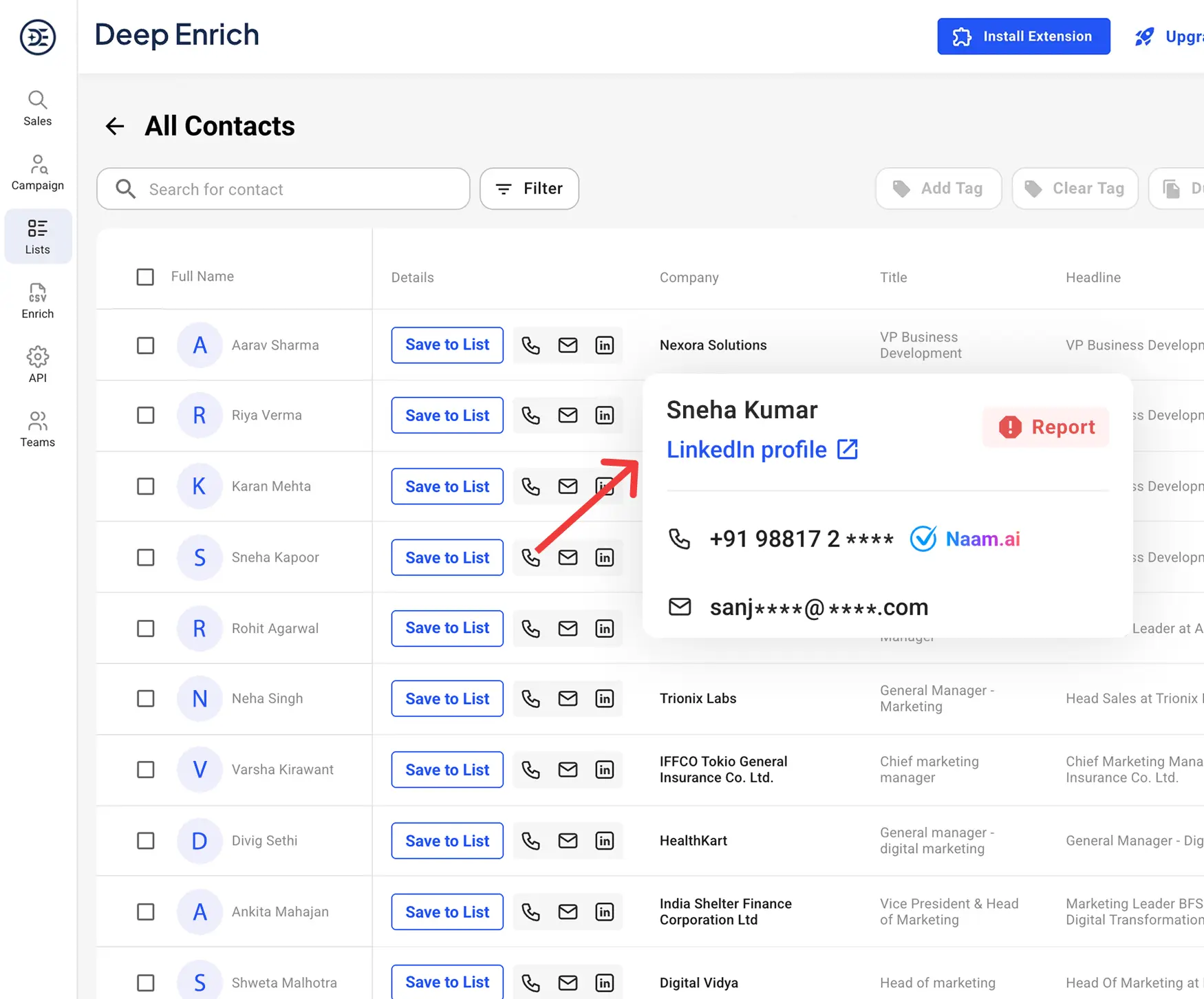This screenshot has height=999, width=1204.
Task: Toggle the select-all checkbox beside Full Name
Action: [x=145, y=277]
